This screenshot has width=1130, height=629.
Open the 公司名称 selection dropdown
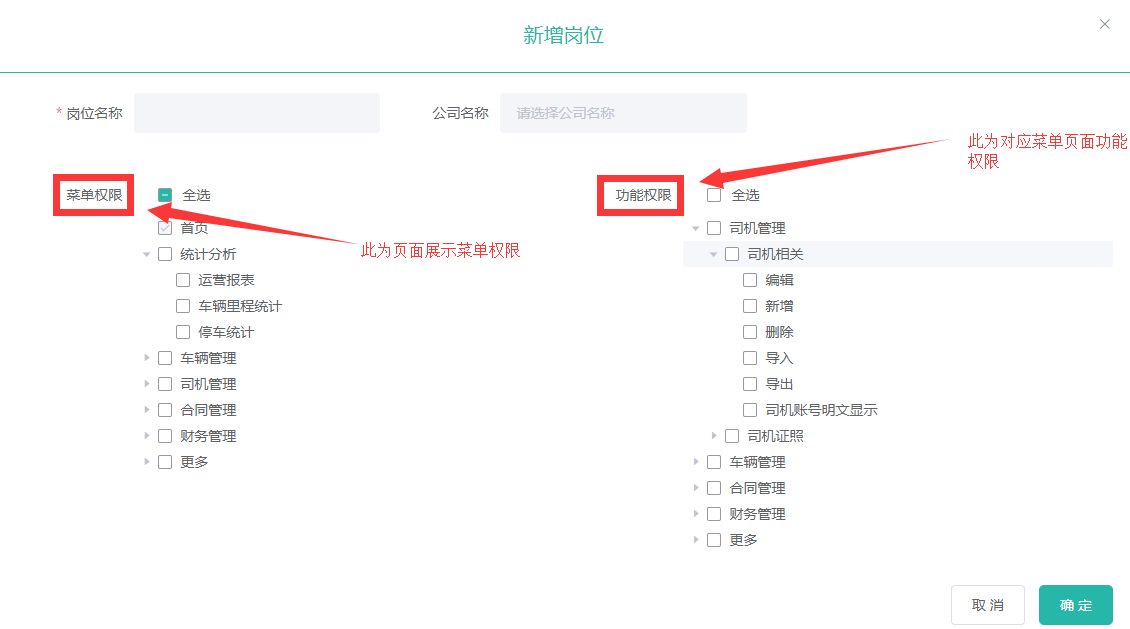(x=623, y=113)
